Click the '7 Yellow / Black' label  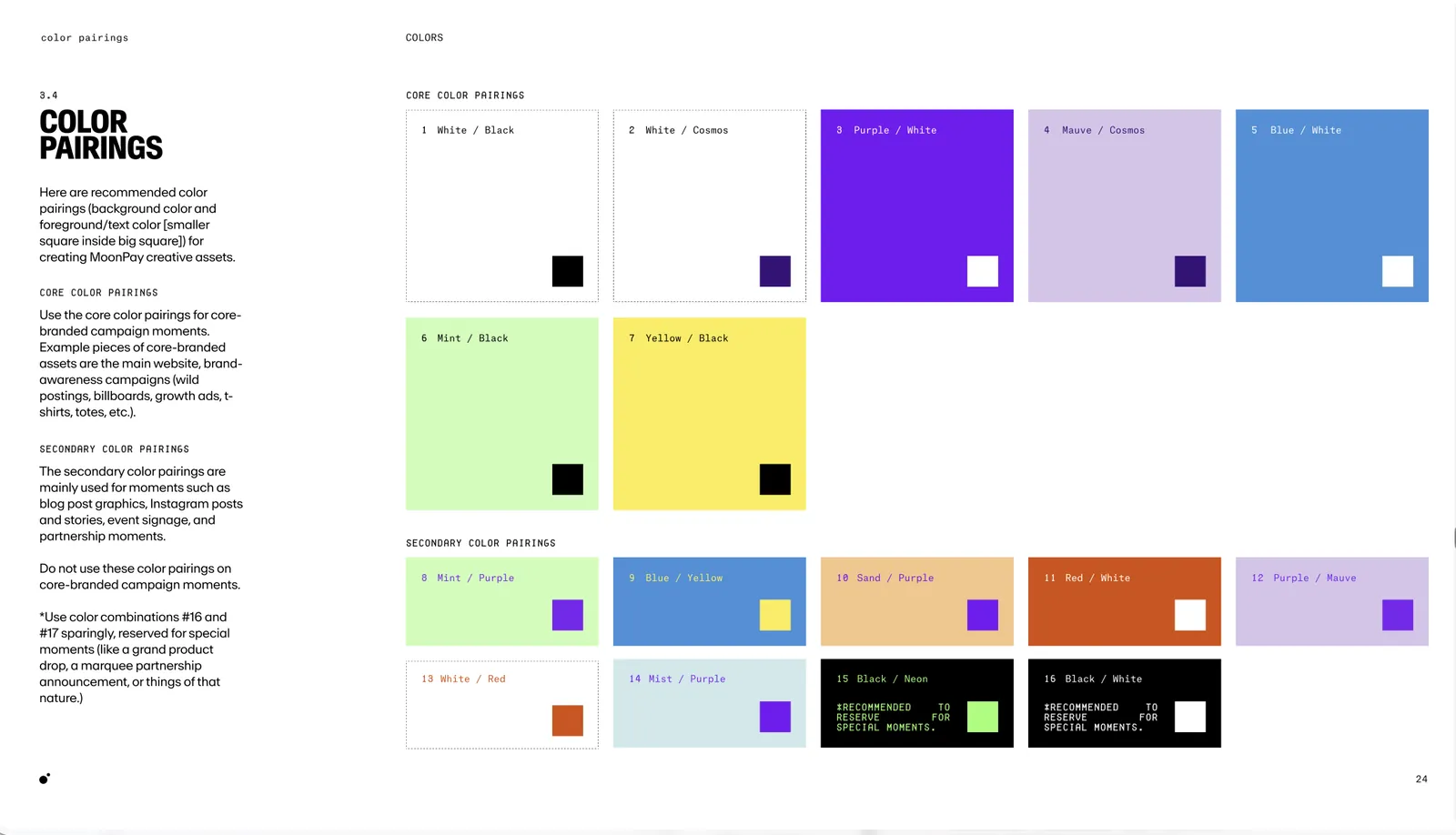click(x=678, y=338)
